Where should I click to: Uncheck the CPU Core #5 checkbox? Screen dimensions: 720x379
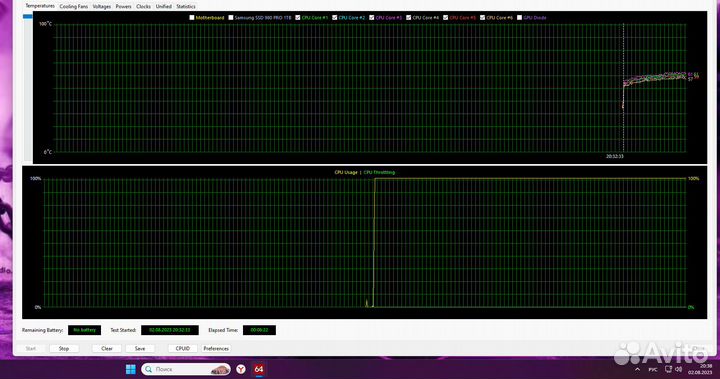pos(445,17)
